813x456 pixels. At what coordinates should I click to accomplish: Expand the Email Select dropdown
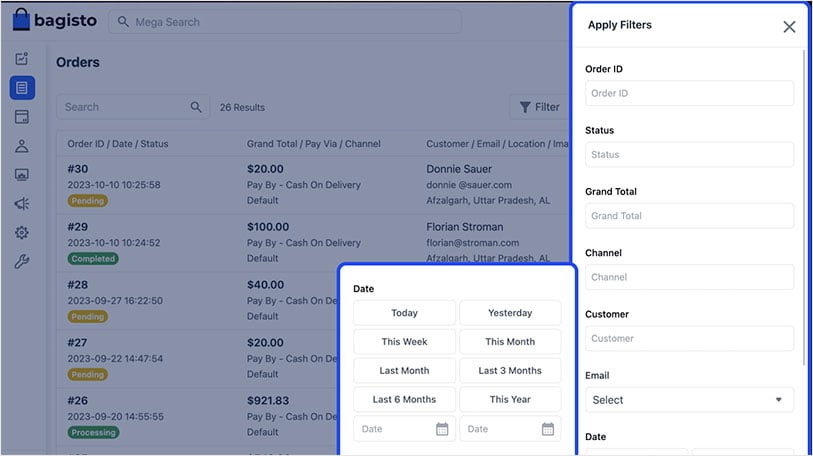coord(689,400)
